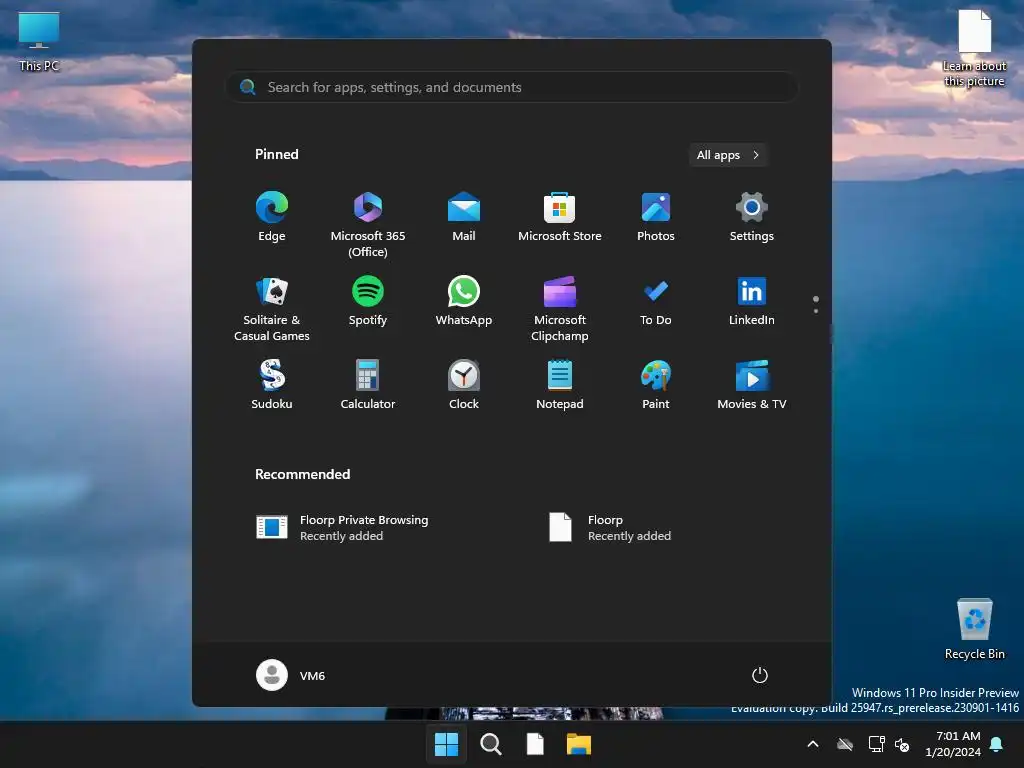Show hidden system tray icons
Image resolution: width=1024 pixels, height=768 pixels.
coord(813,744)
